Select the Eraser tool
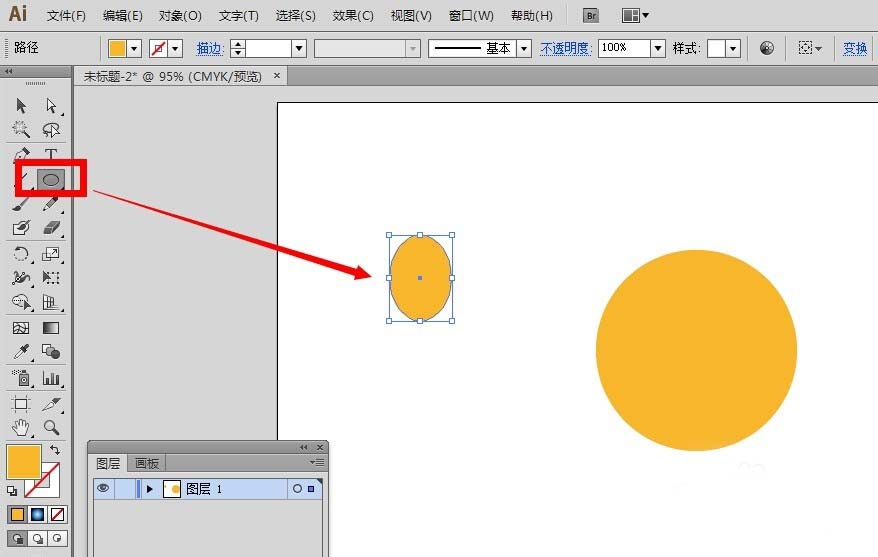Viewport: 878px width, 557px height. (51, 228)
